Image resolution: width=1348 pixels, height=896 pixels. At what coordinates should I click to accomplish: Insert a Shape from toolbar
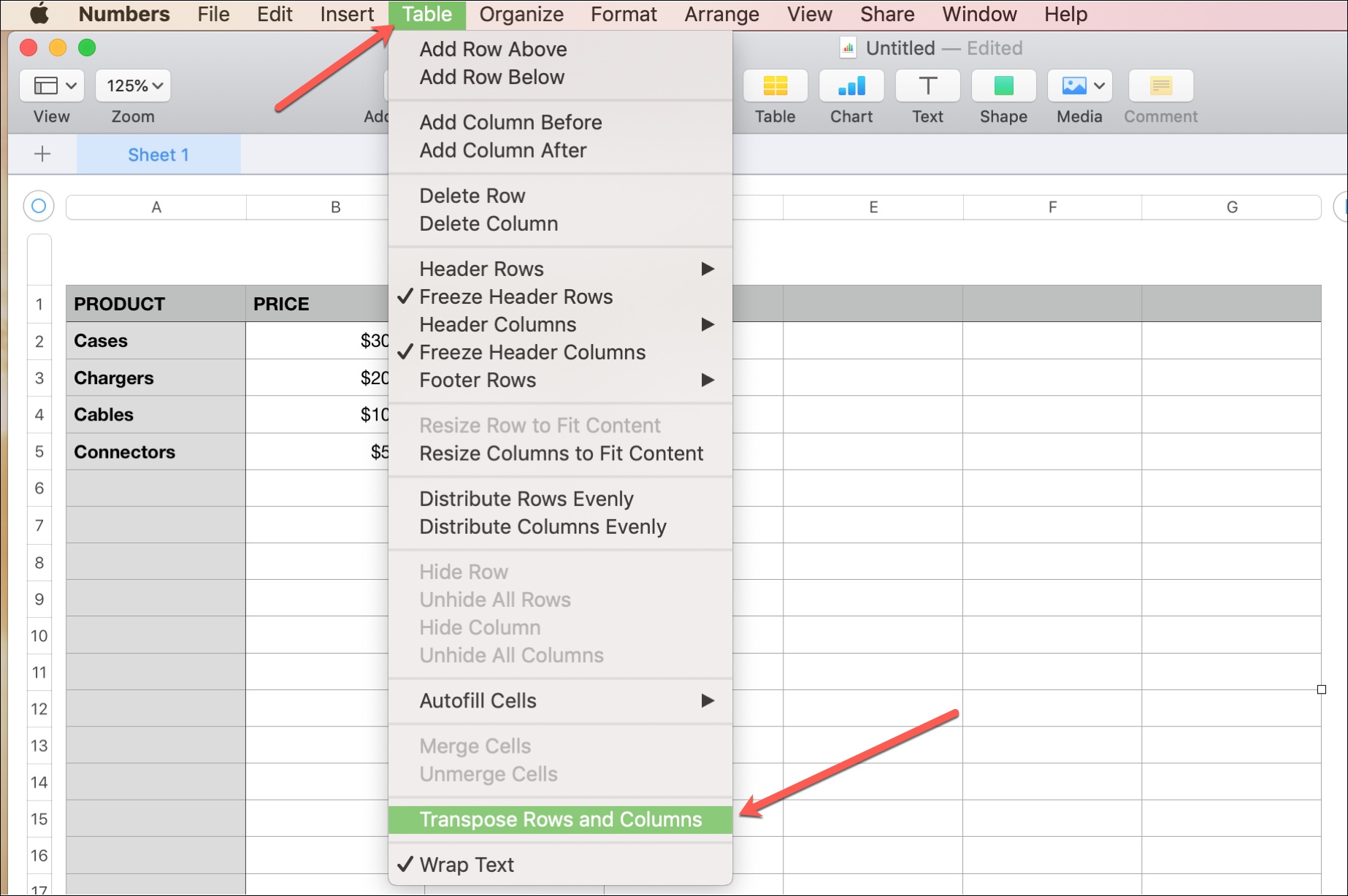pyautogui.click(x=1003, y=86)
